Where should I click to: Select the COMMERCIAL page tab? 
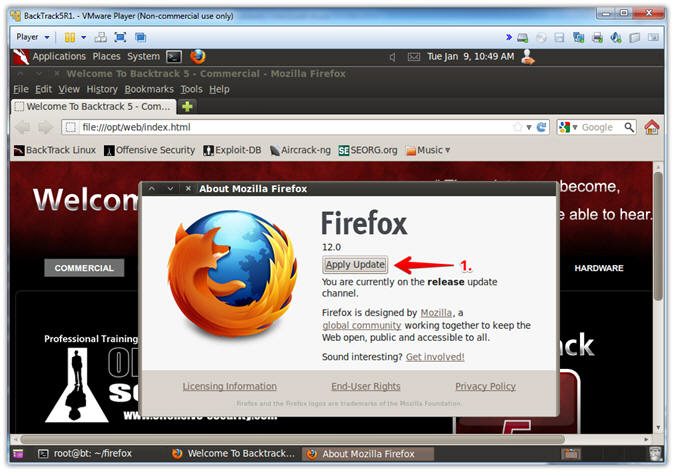84,268
